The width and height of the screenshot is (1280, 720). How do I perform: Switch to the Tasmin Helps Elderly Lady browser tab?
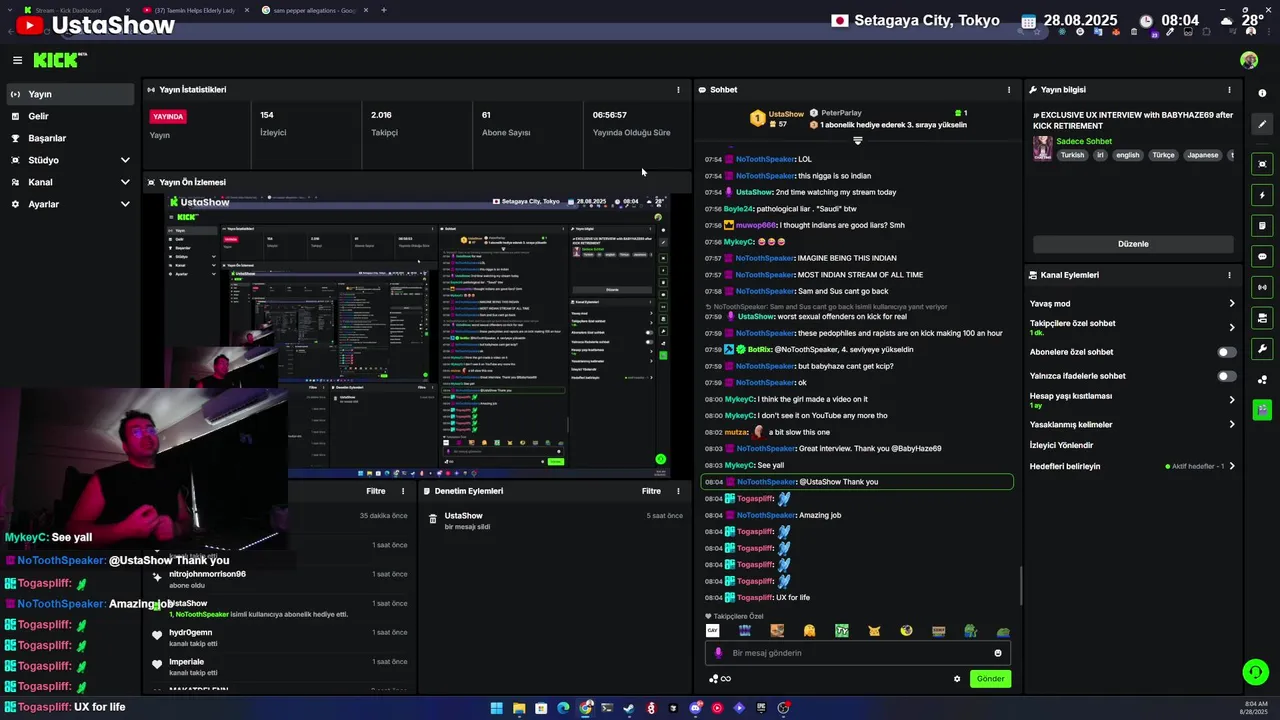point(198,10)
